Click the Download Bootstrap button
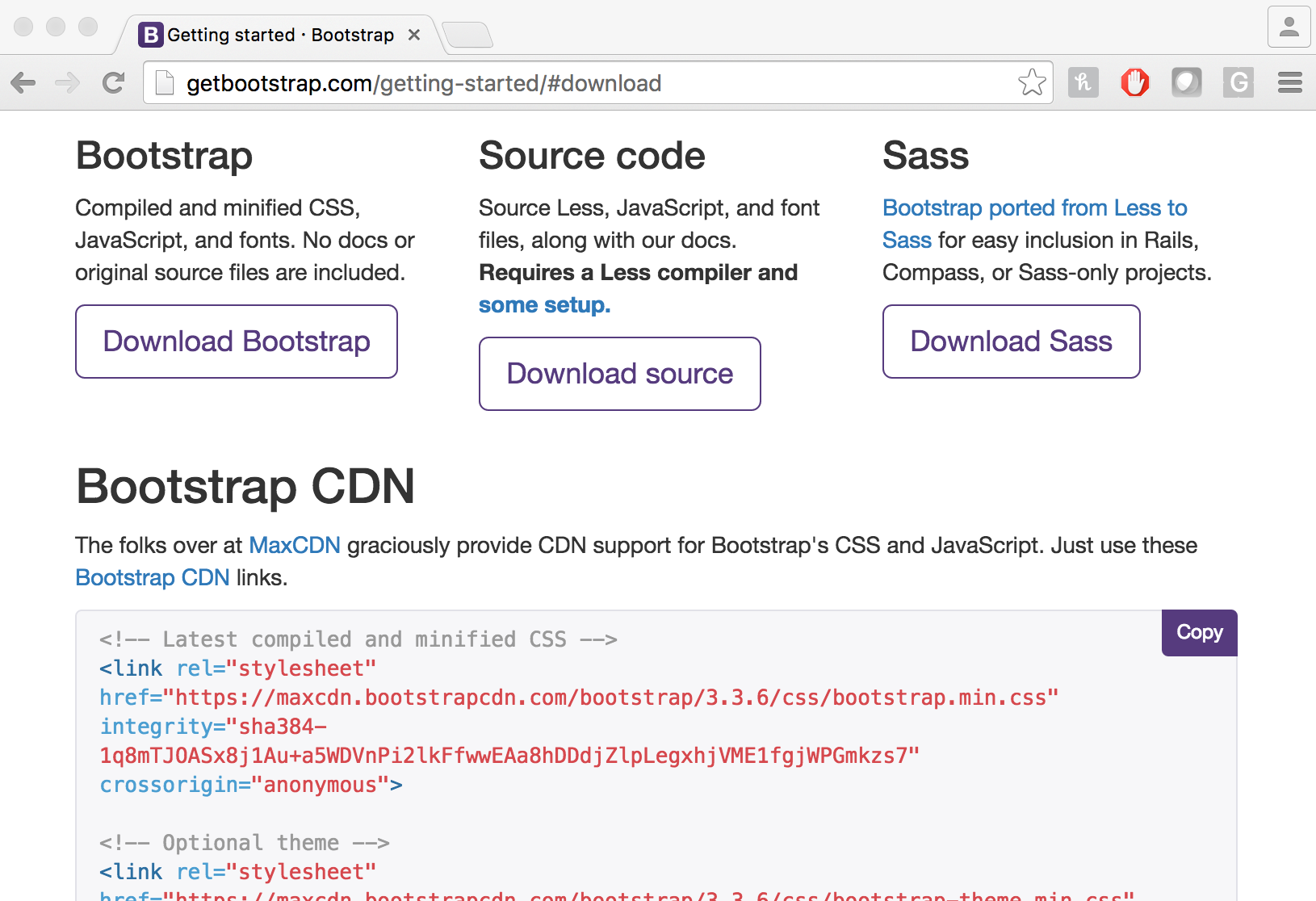1316x901 pixels. pyautogui.click(x=236, y=342)
